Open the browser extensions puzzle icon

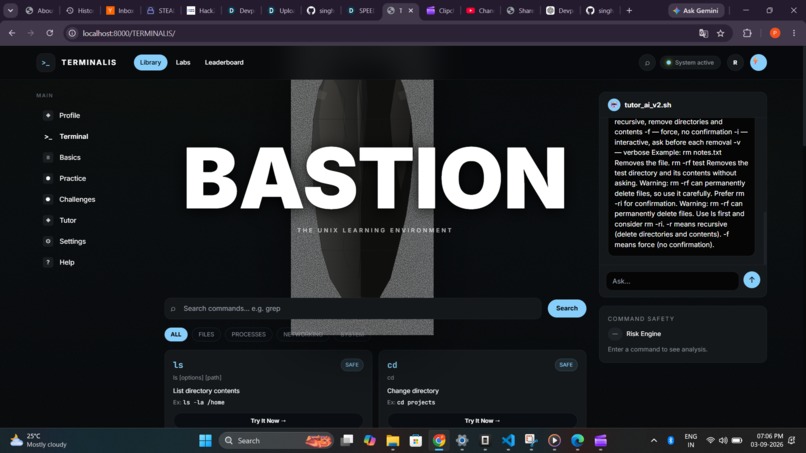747,33
